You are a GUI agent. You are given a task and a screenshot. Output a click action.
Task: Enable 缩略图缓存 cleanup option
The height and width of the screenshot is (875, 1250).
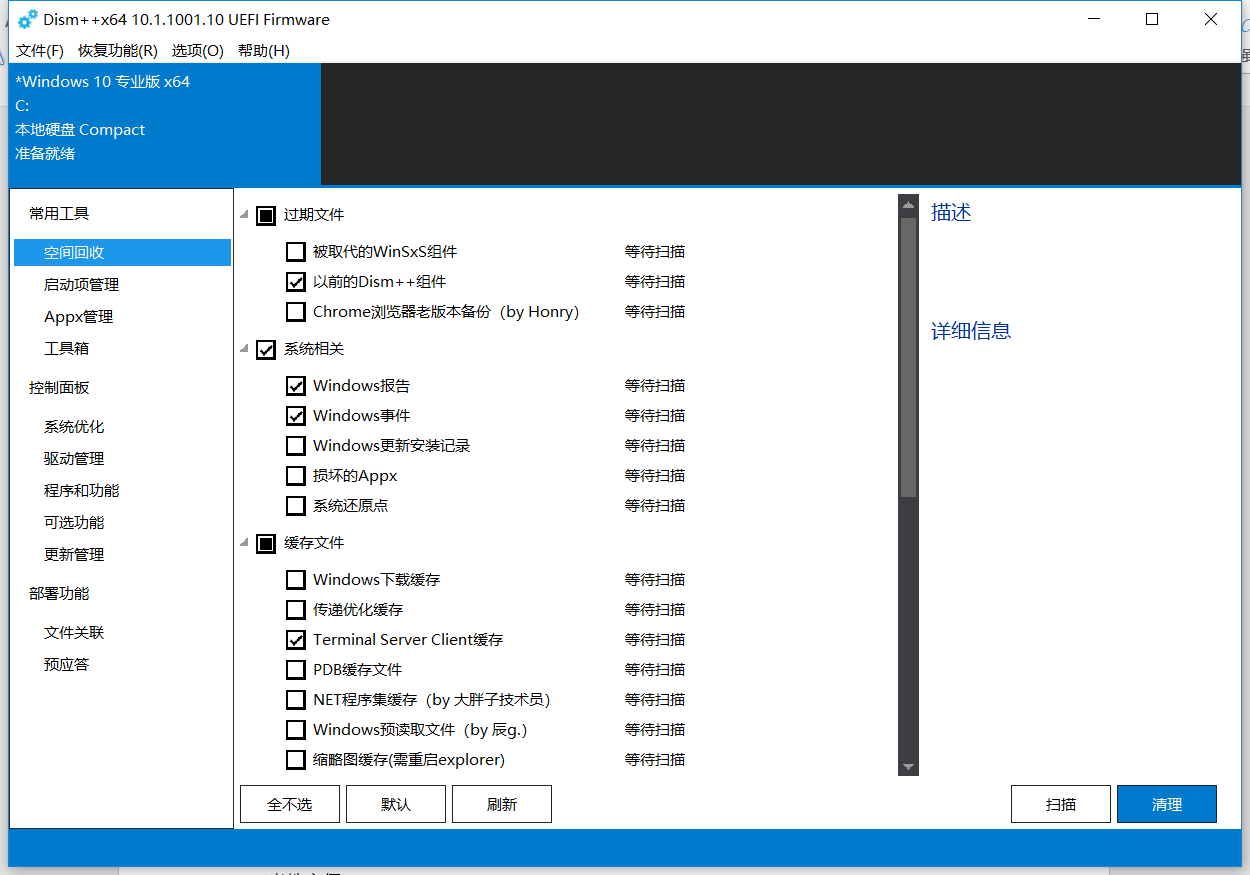point(295,759)
